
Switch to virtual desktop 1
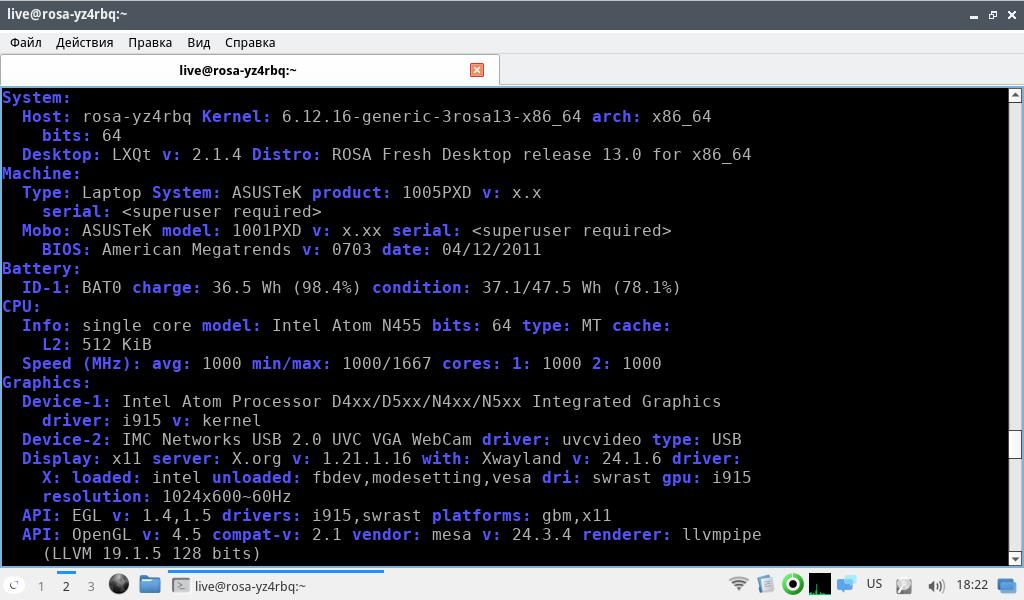tap(40, 586)
